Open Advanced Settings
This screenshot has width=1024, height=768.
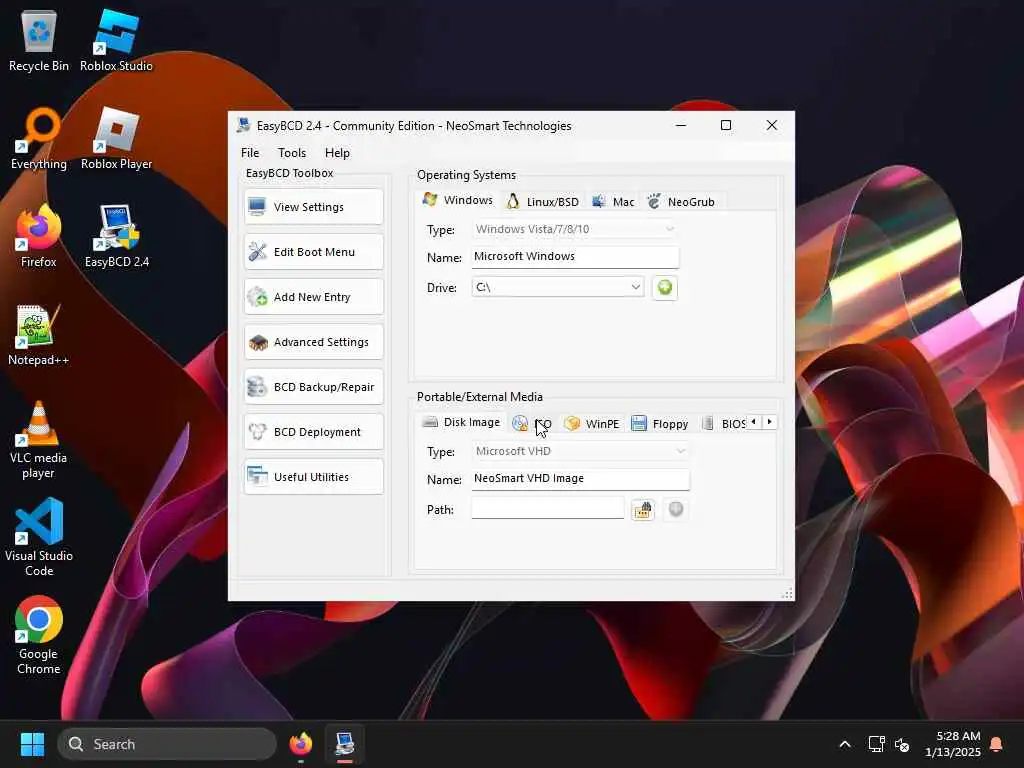(x=313, y=342)
